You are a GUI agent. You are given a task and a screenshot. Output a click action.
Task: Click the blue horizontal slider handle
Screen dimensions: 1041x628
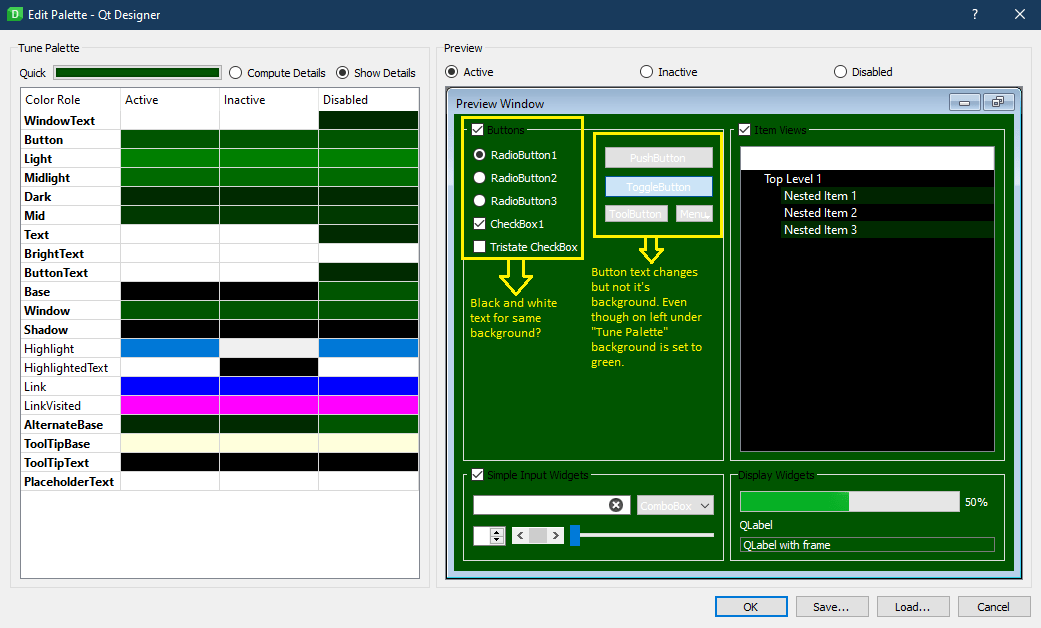tap(575, 535)
